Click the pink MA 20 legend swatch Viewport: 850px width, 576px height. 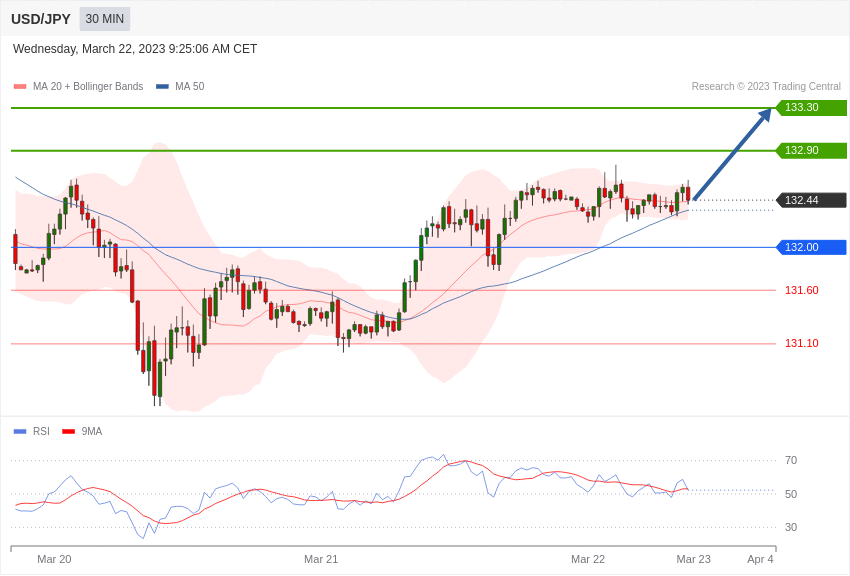click(20, 87)
